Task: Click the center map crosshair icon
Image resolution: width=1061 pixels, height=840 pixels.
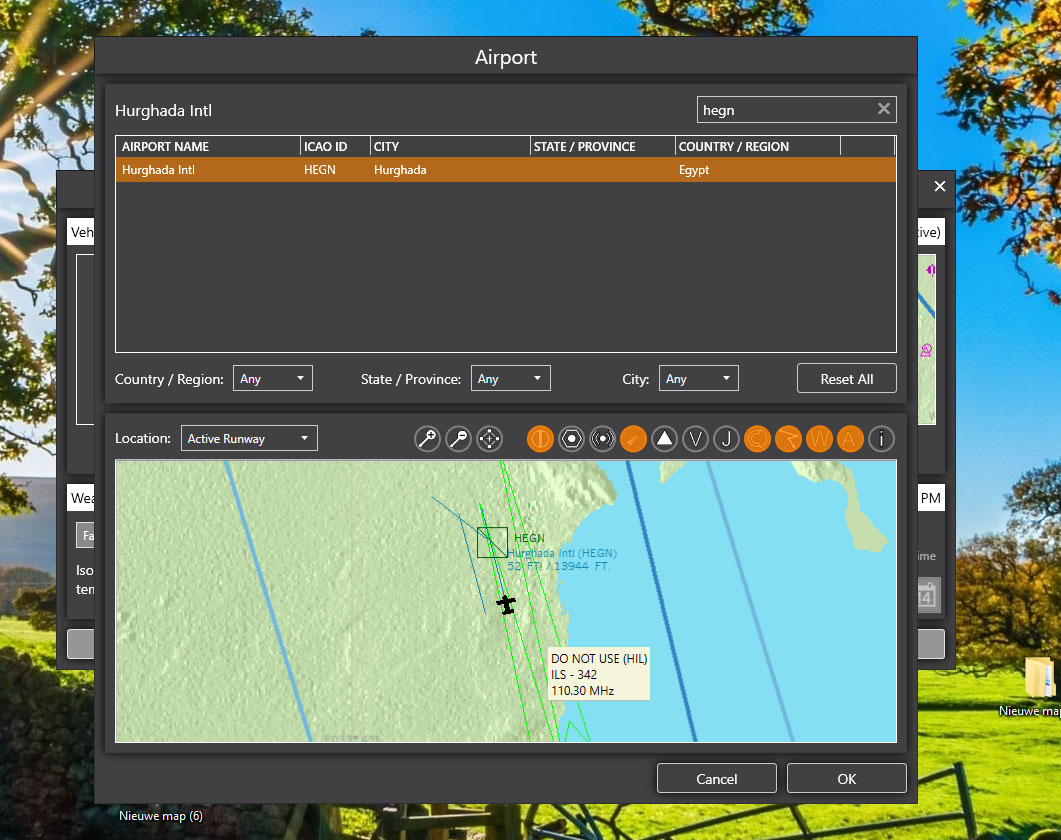Action: [490, 439]
